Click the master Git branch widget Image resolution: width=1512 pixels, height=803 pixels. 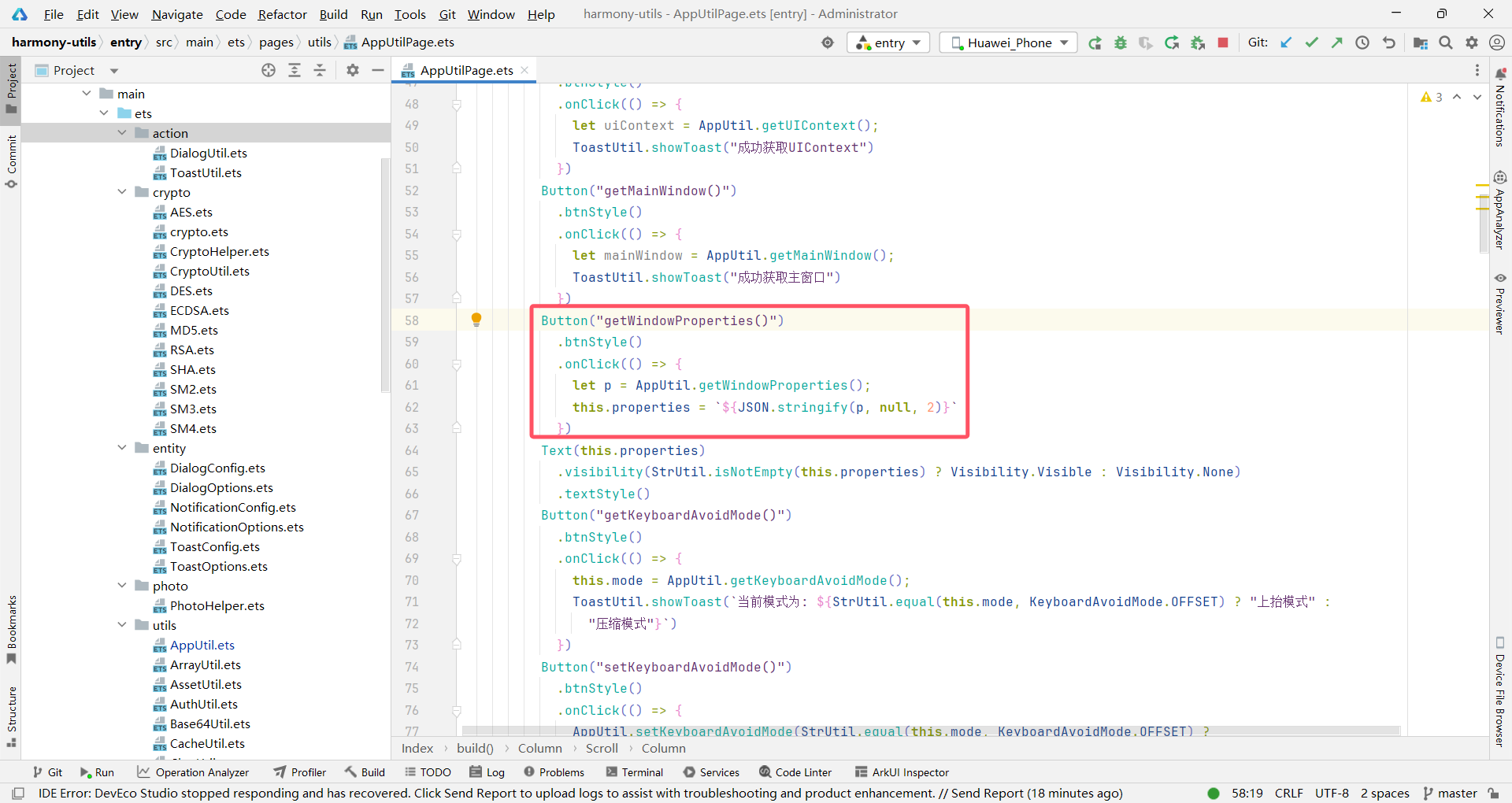coord(1450,794)
